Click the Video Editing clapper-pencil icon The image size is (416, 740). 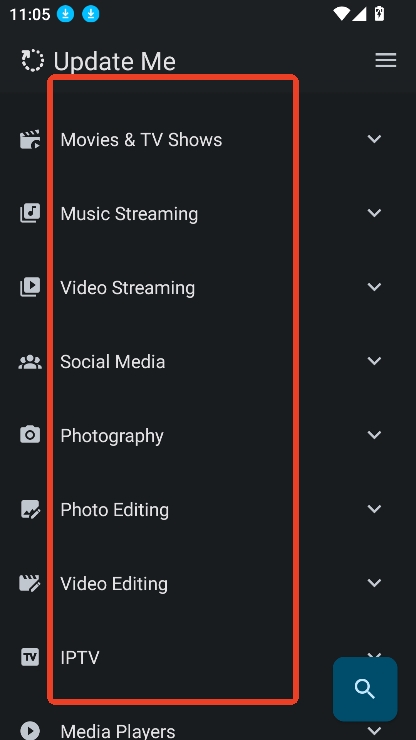click(30, 583)
